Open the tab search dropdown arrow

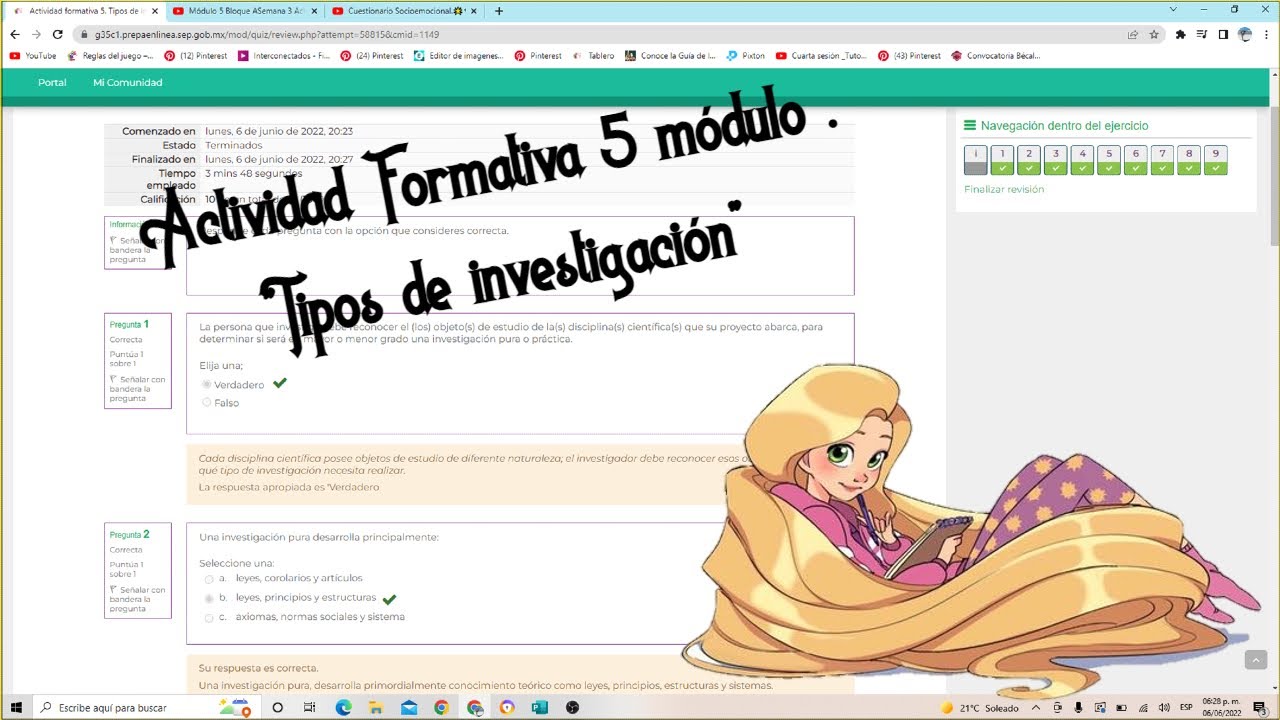[x=1172, y=9]
